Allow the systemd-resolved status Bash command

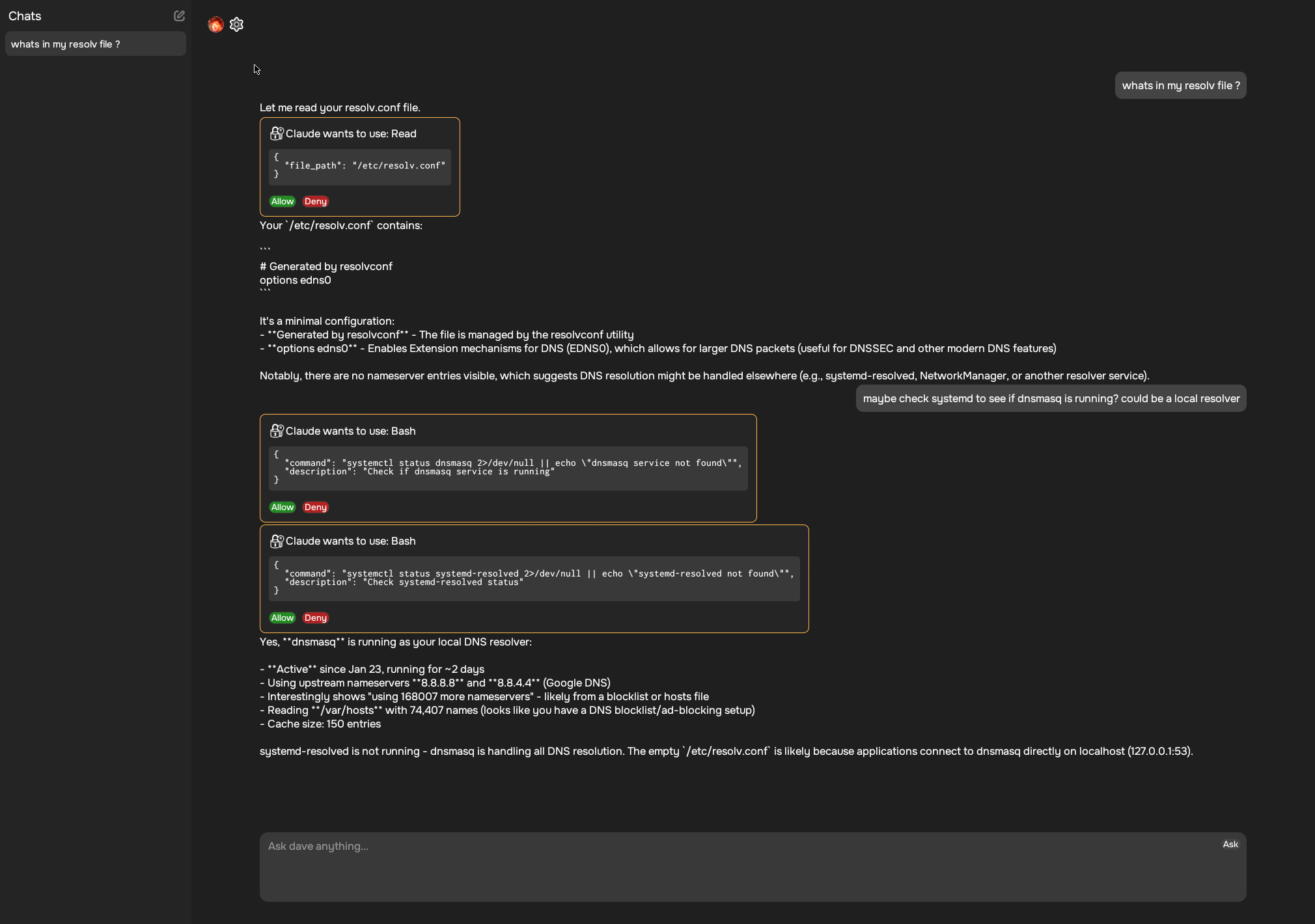coord(283,618)
